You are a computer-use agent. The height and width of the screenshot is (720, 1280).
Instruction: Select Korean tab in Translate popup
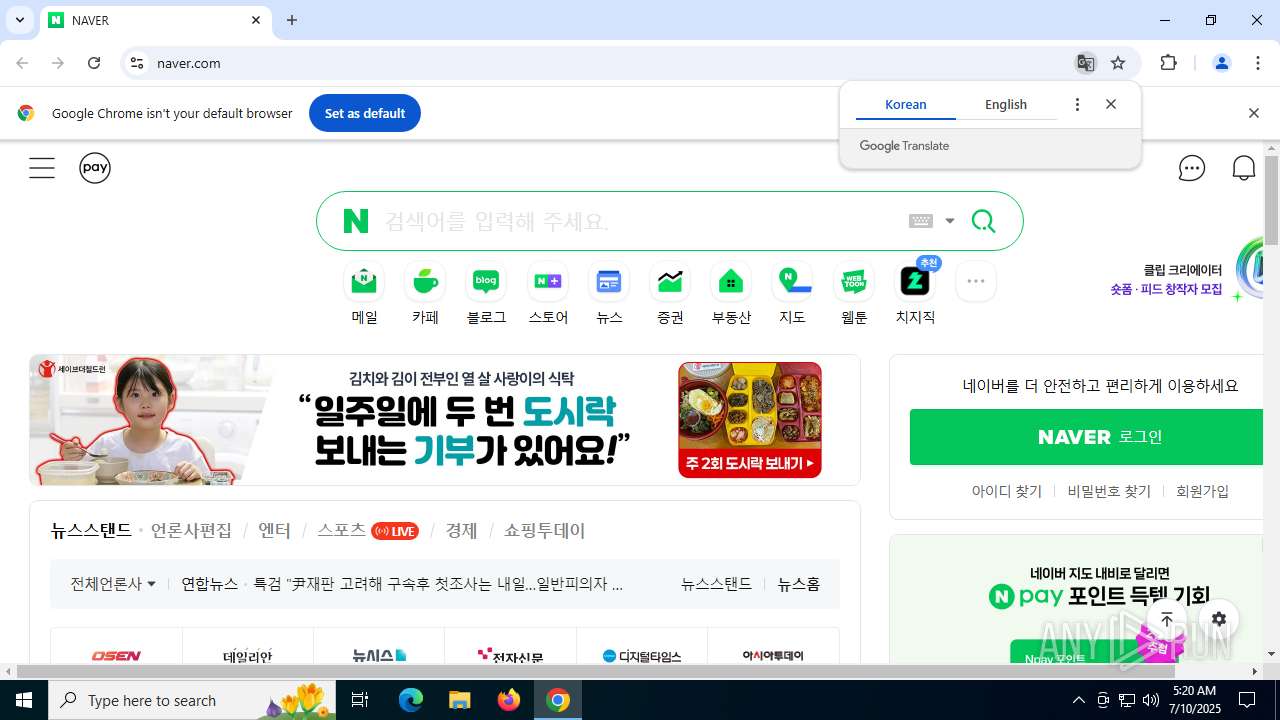click(x=906, y=104)
